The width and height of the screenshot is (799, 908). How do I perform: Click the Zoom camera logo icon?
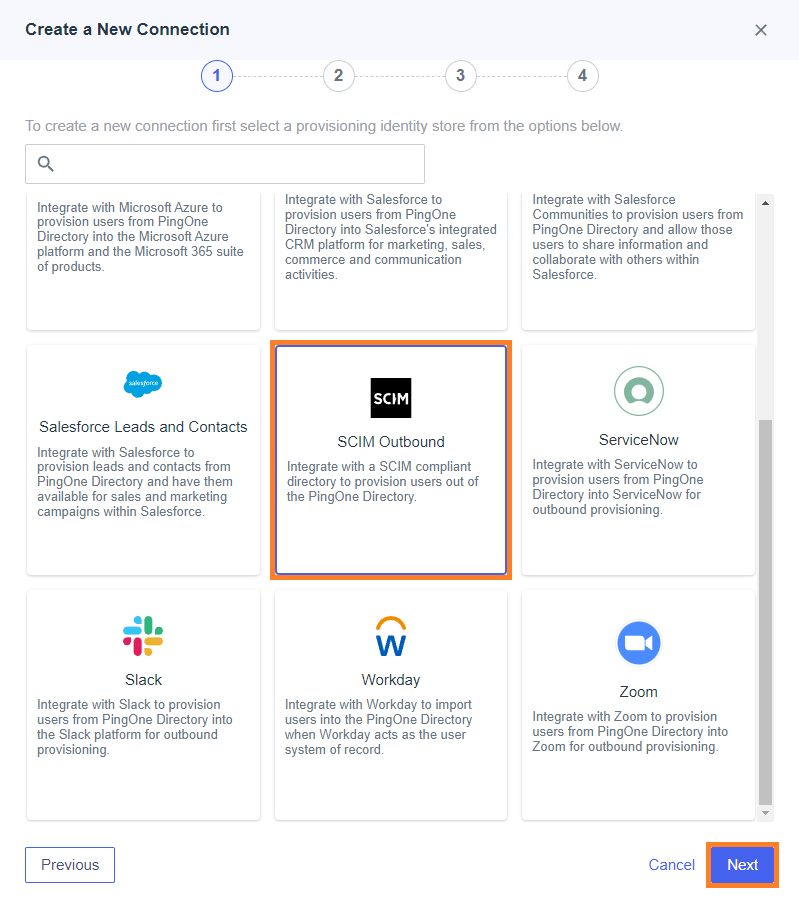pos(639,643)
